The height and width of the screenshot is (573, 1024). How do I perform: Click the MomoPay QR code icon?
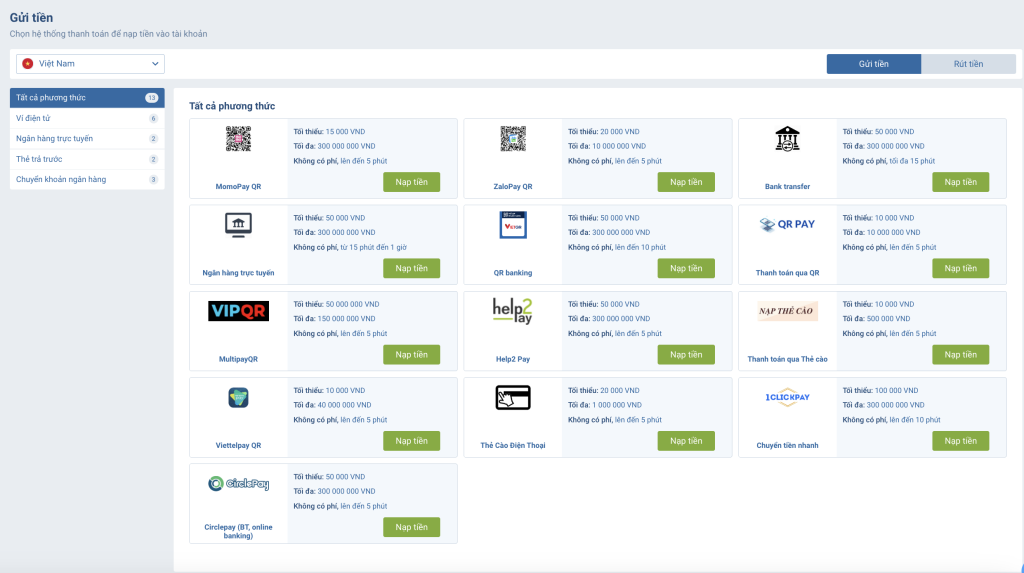238,139
